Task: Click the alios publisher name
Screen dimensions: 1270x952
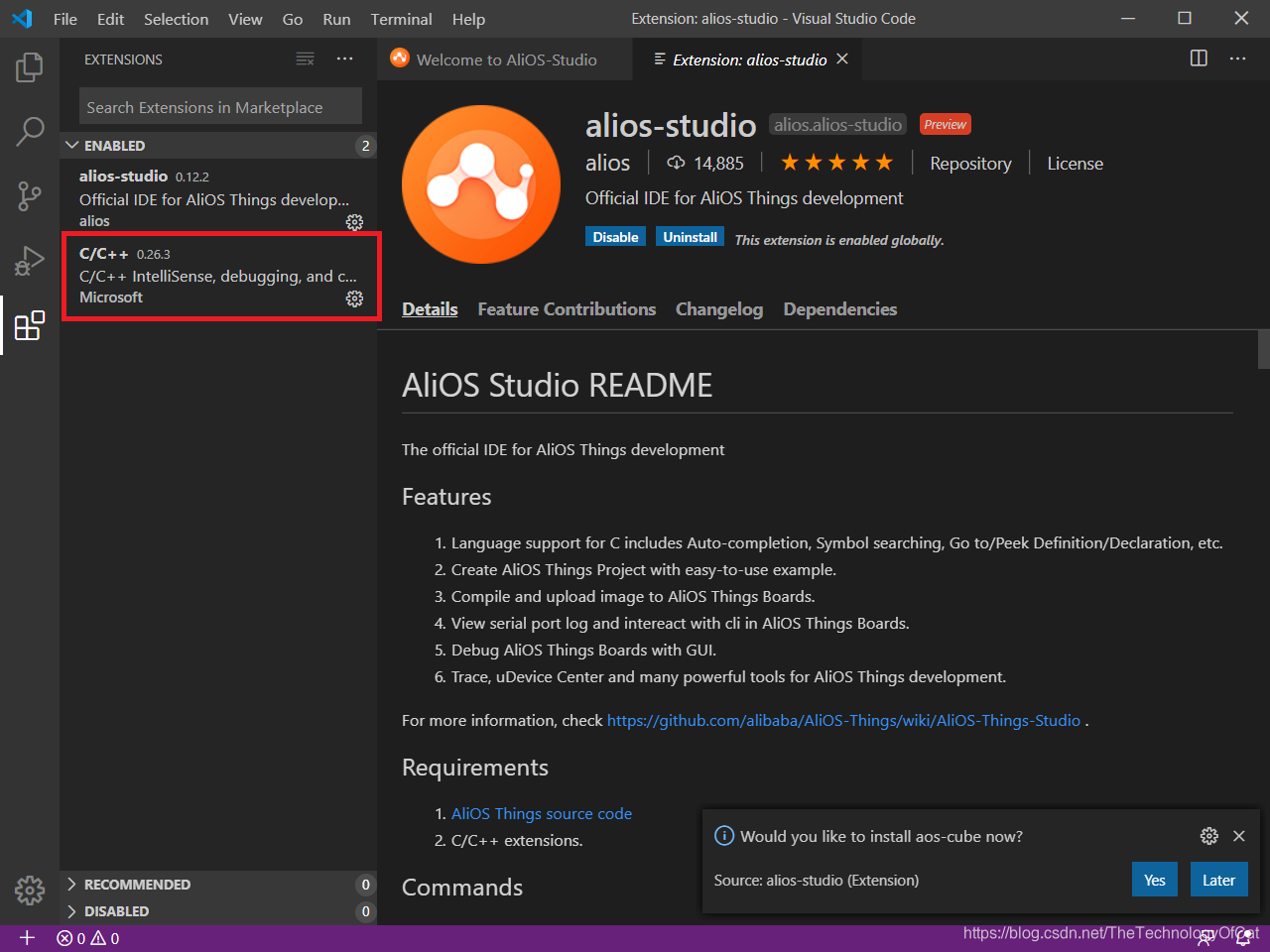Action: click(607, 163)
